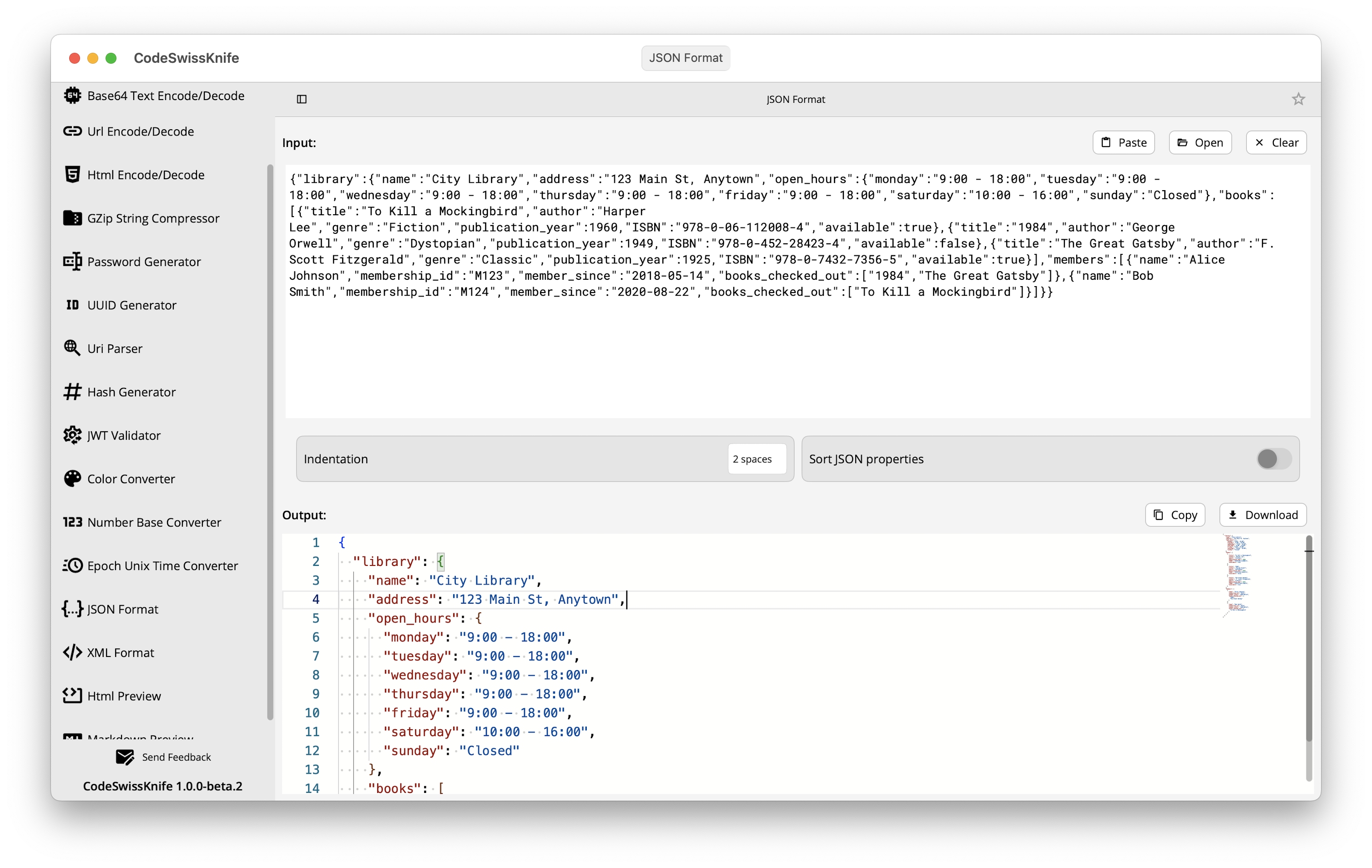The width and height of the screenshot is (1372, 868).
Task: Open Base64 Text Encode/Decode tool icon
Action: tap(72, 95)
